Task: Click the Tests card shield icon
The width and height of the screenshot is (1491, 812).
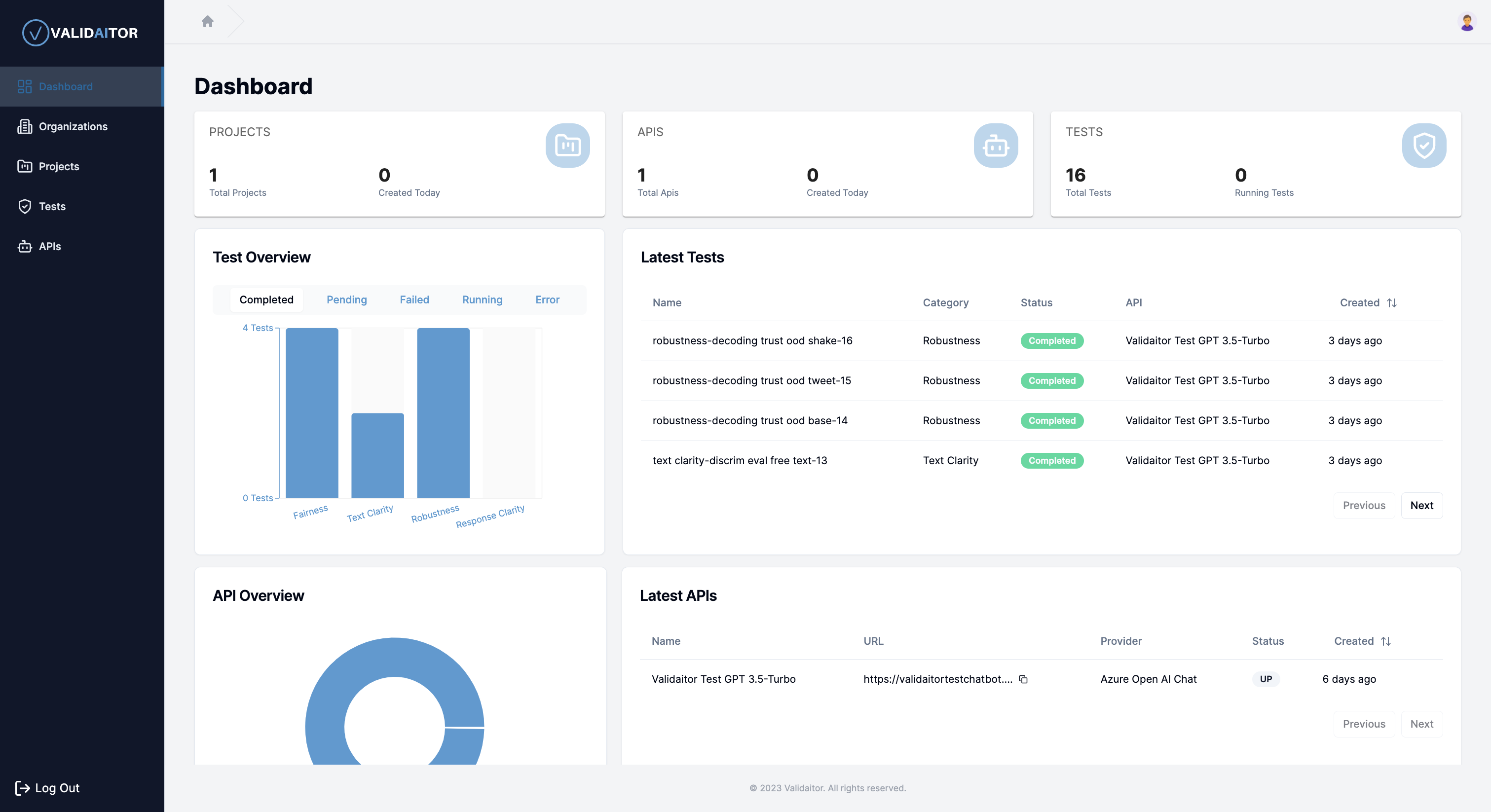Action: 1424,145
